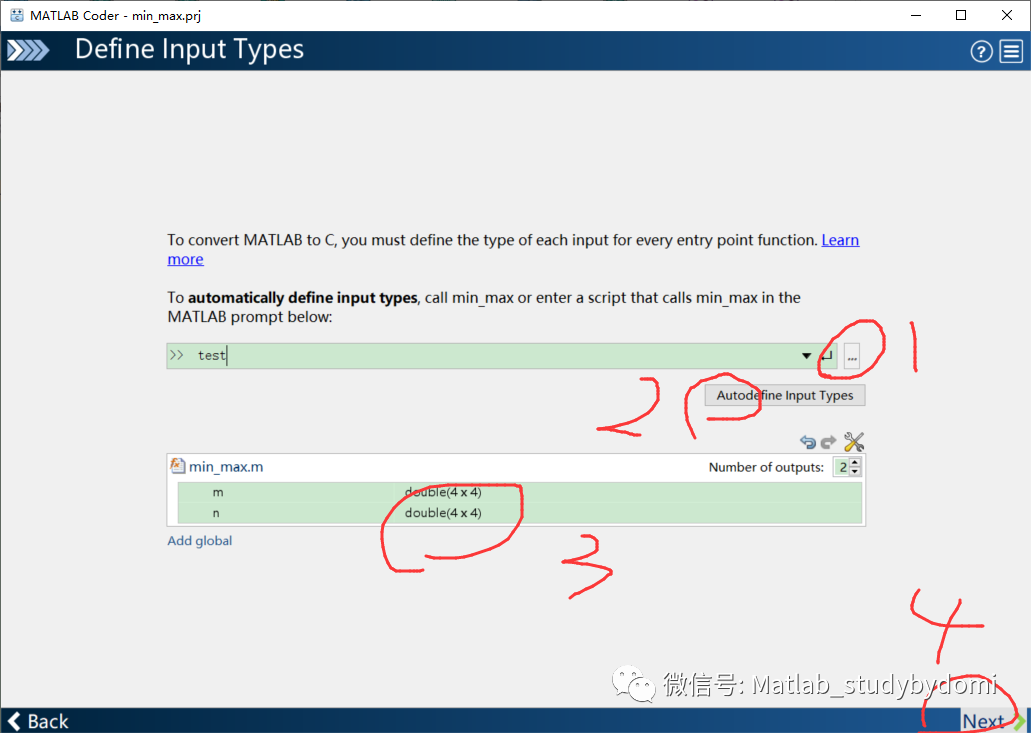Go Back to the previous step
The width and height of the screenshot is (1031, 733).
(38, 721)
